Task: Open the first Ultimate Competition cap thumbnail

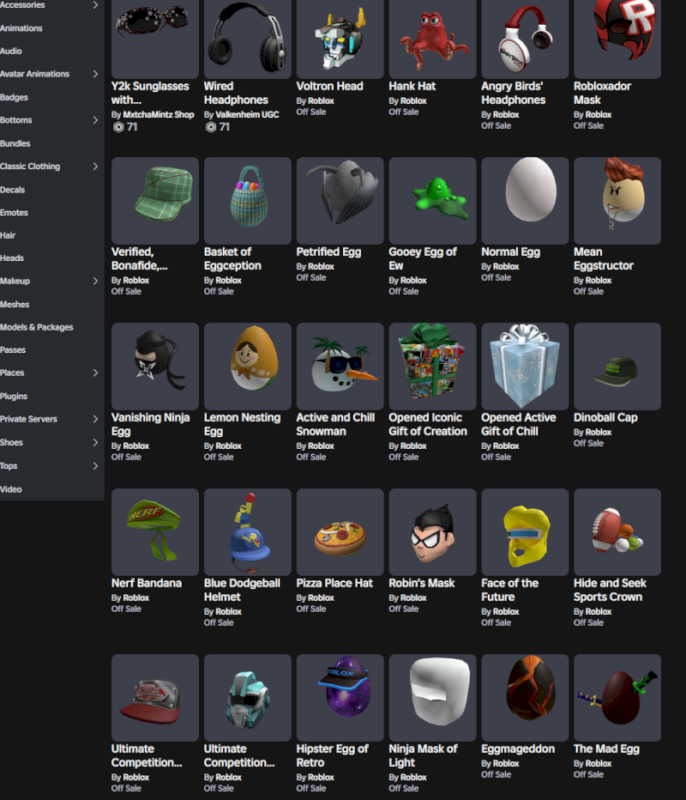Action: 155,697
